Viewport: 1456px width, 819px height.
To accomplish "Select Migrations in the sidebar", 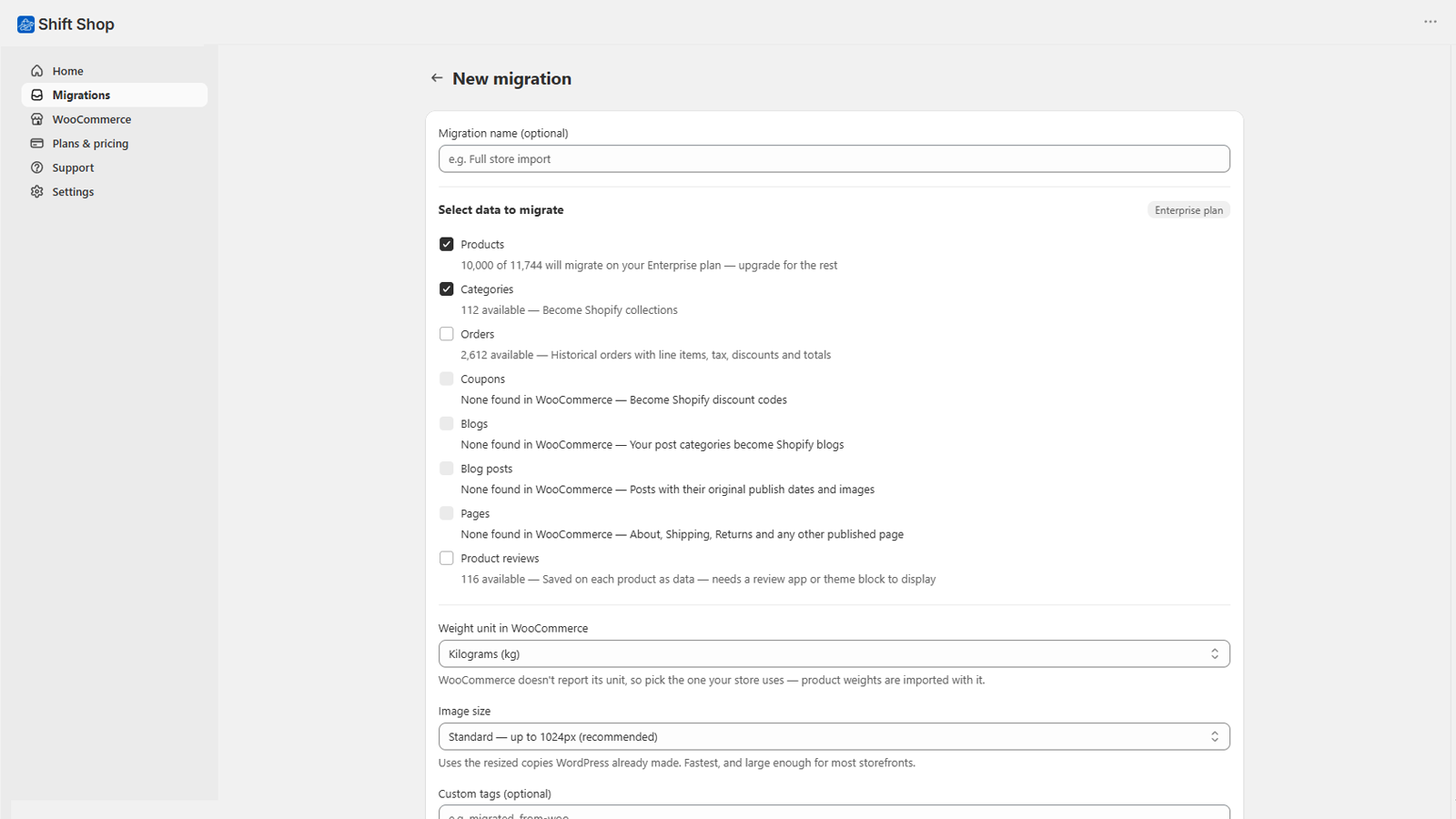I will 115,95.
